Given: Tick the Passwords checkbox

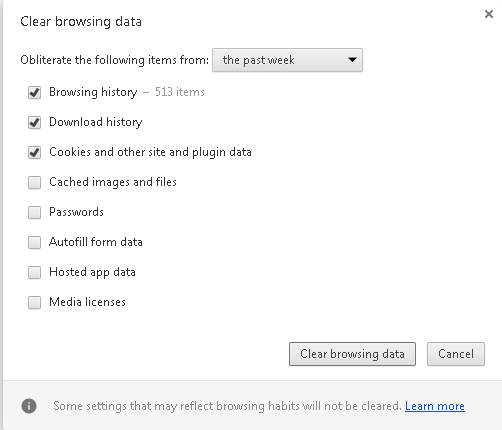Looking at the screenshot, I should (34, 212).
